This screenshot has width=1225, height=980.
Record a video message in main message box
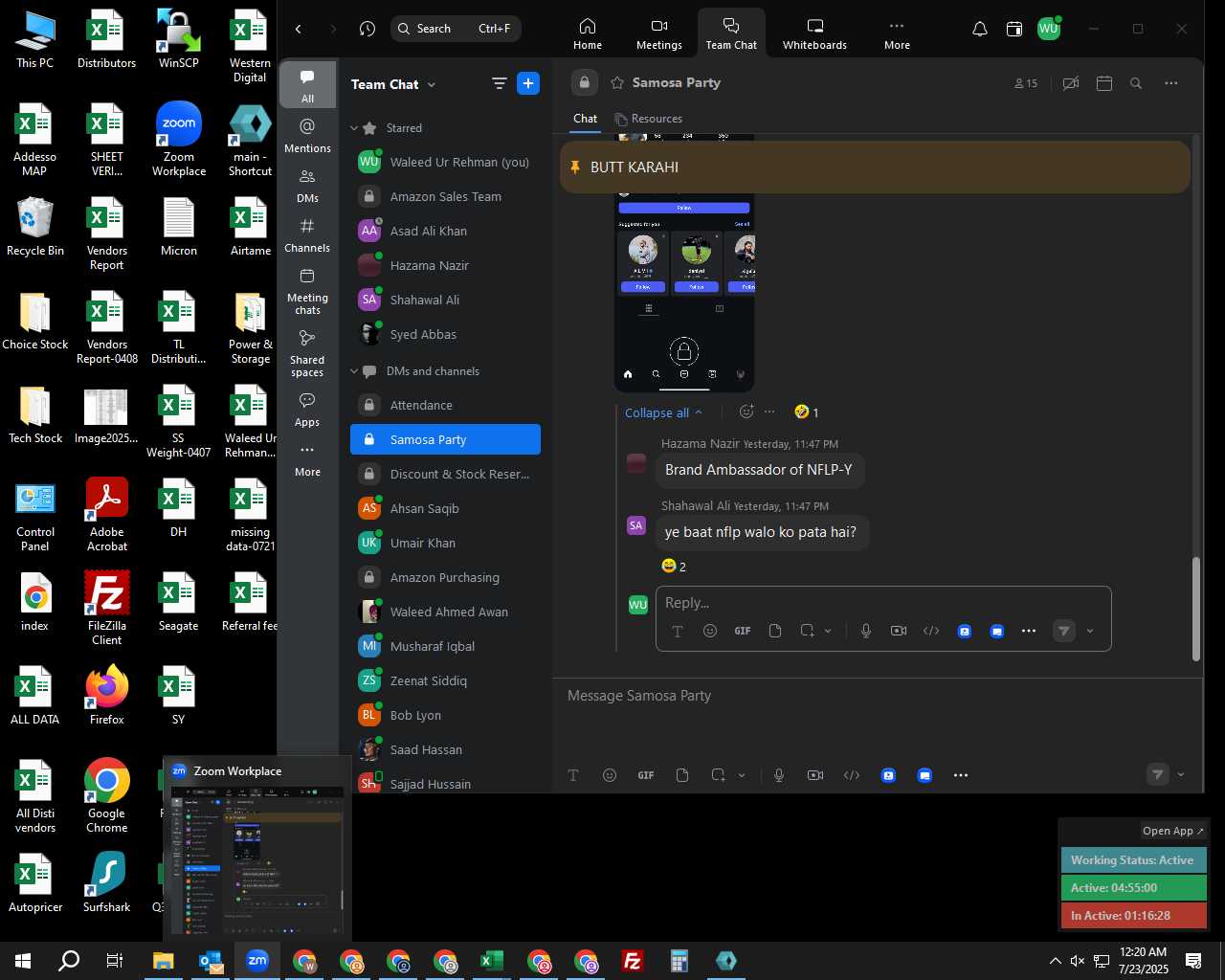[815, 775]
